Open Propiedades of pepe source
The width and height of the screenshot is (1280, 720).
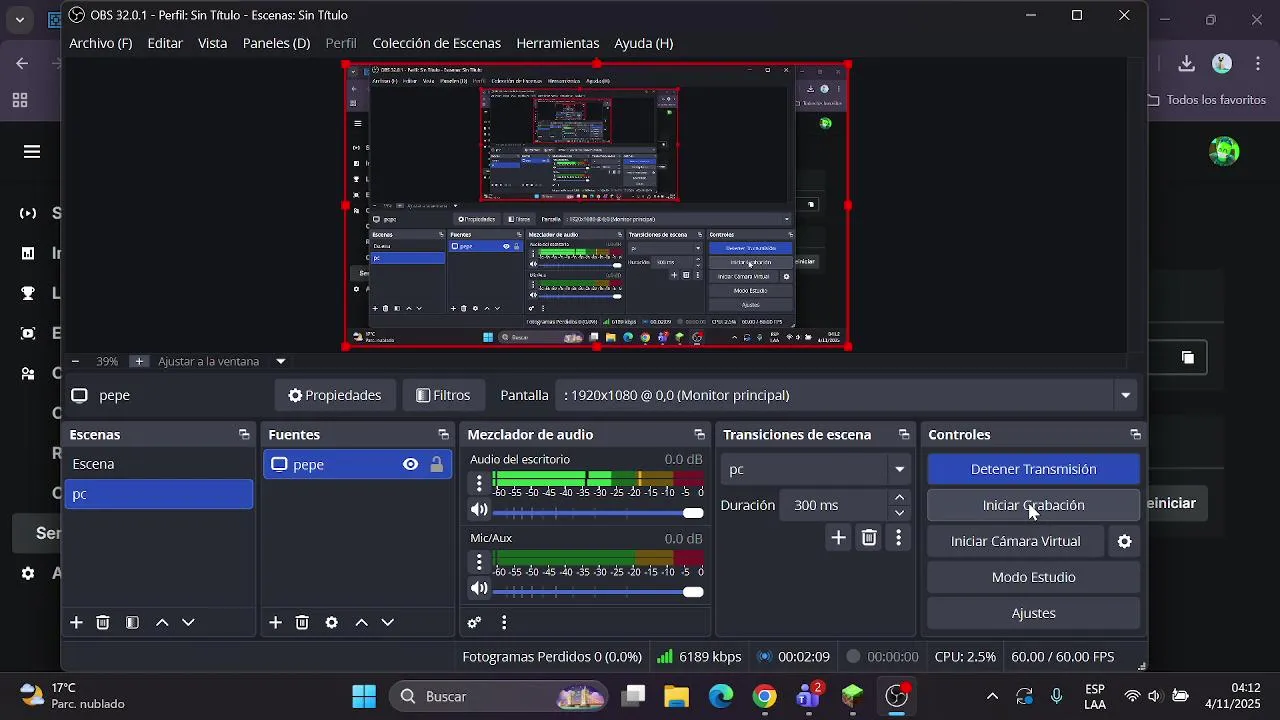(x=335, y=395)
